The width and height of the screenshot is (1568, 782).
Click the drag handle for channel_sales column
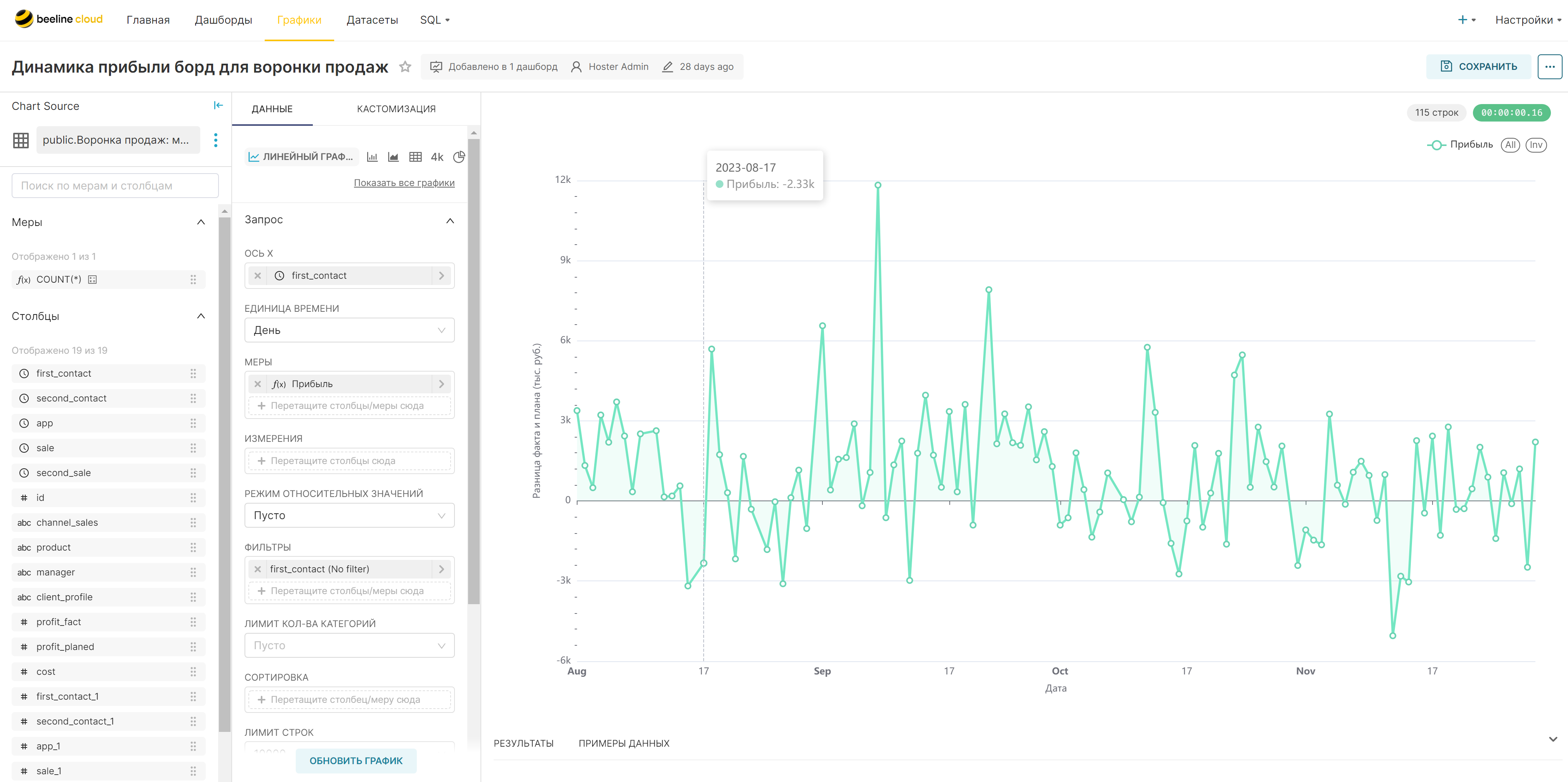[x=193, y=523]
